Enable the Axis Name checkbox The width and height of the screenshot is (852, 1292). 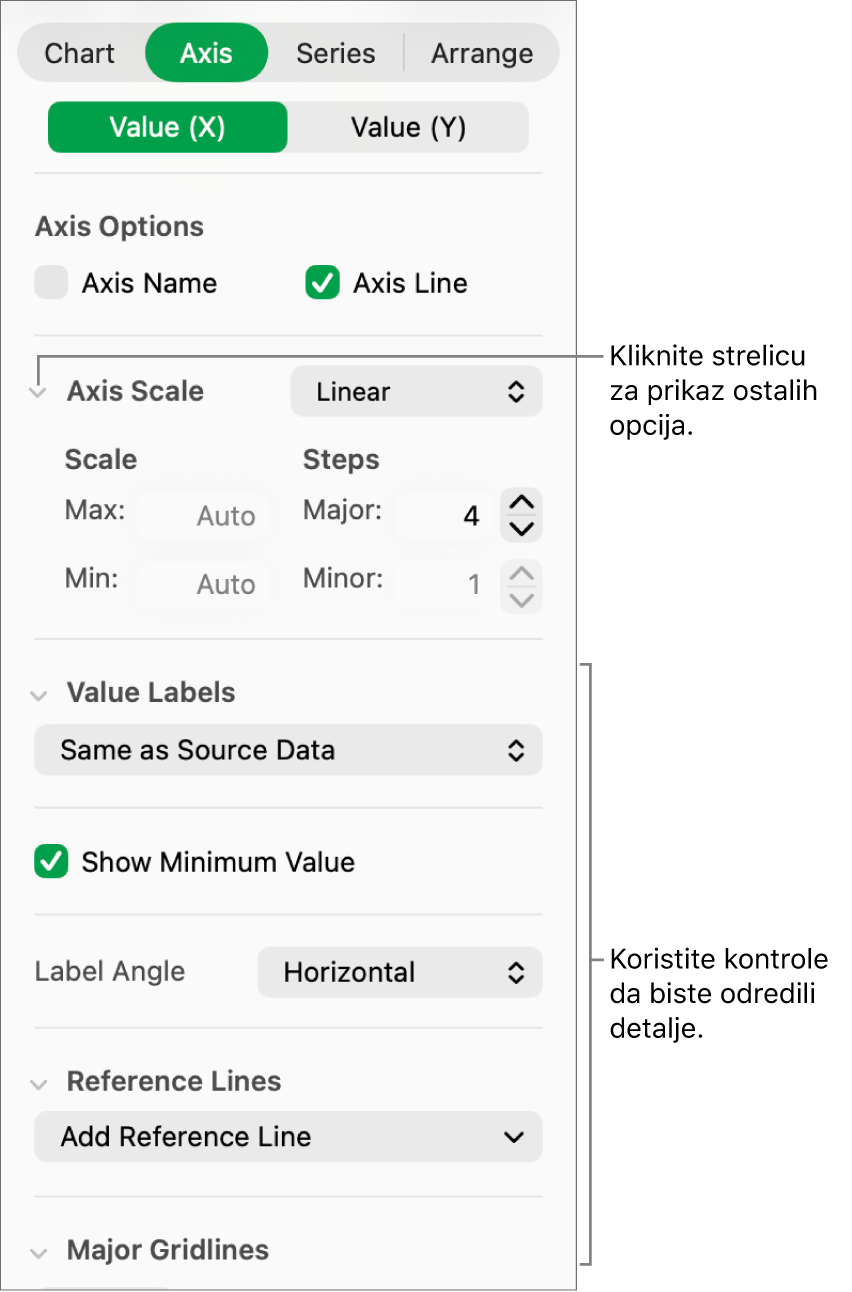point(50,284)
